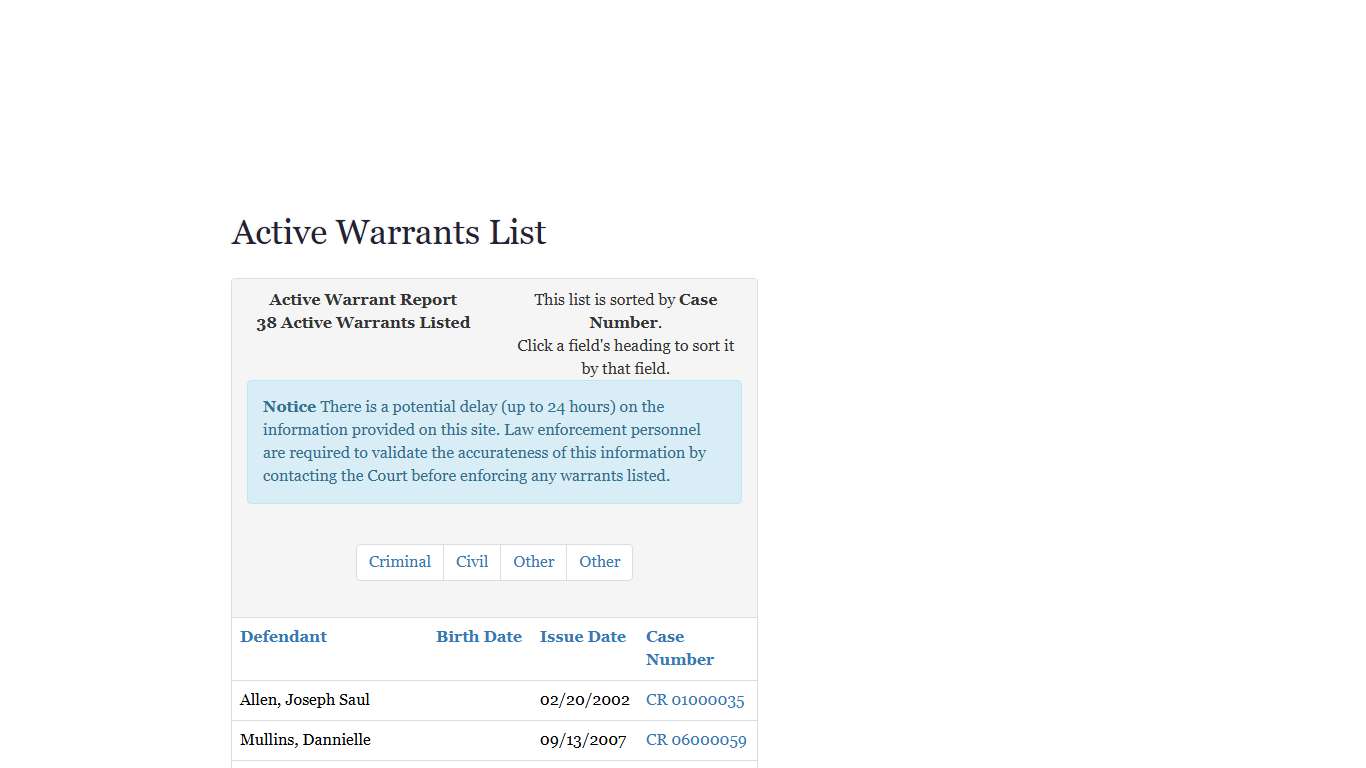Click issue date 09/13/2007 for Mullins
This screenshot has width=1366, height=768.
[x=583, y=740]
